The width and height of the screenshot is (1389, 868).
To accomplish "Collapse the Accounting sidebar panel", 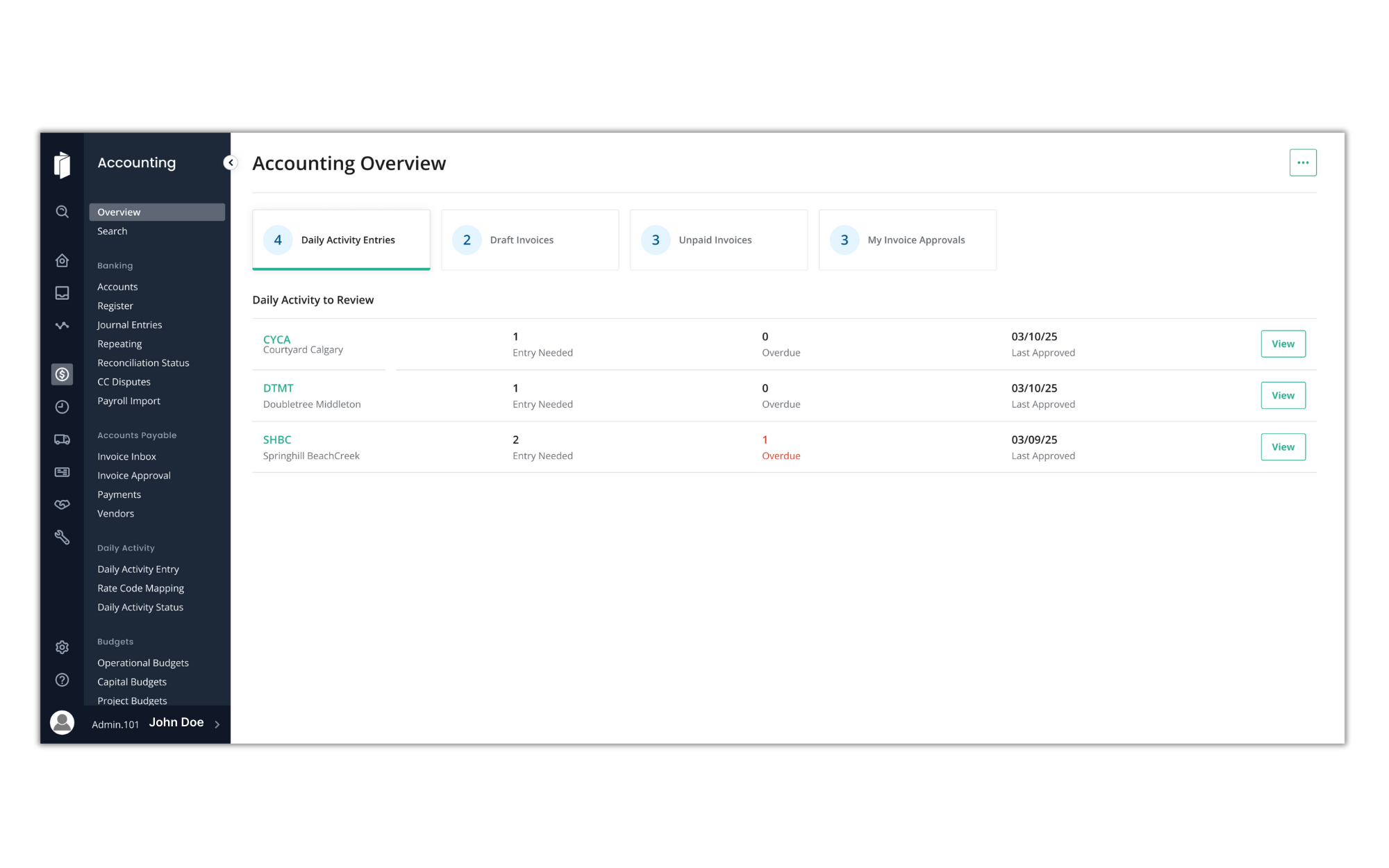I will 231,162.
